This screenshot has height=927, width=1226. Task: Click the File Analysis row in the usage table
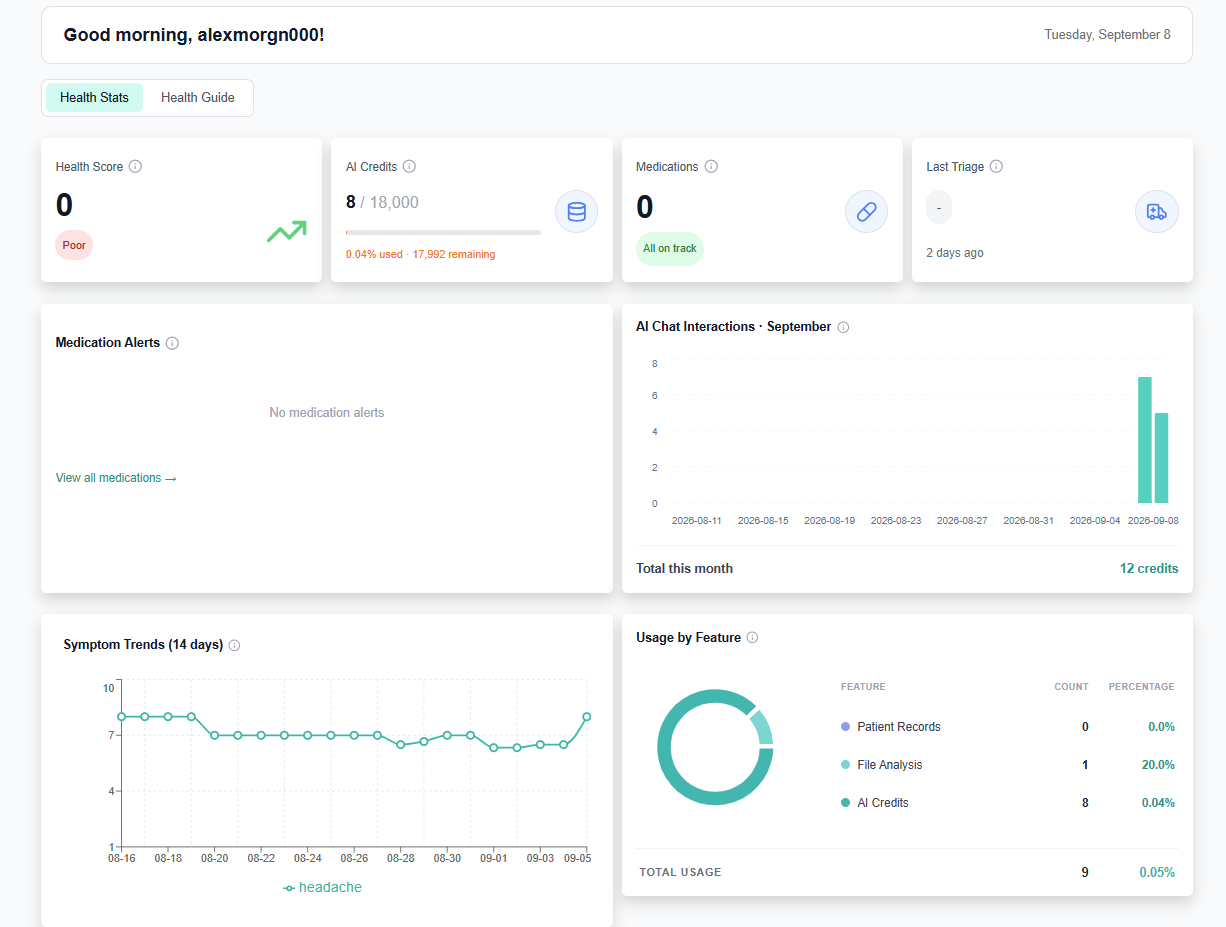click(x=1008, y=765)
